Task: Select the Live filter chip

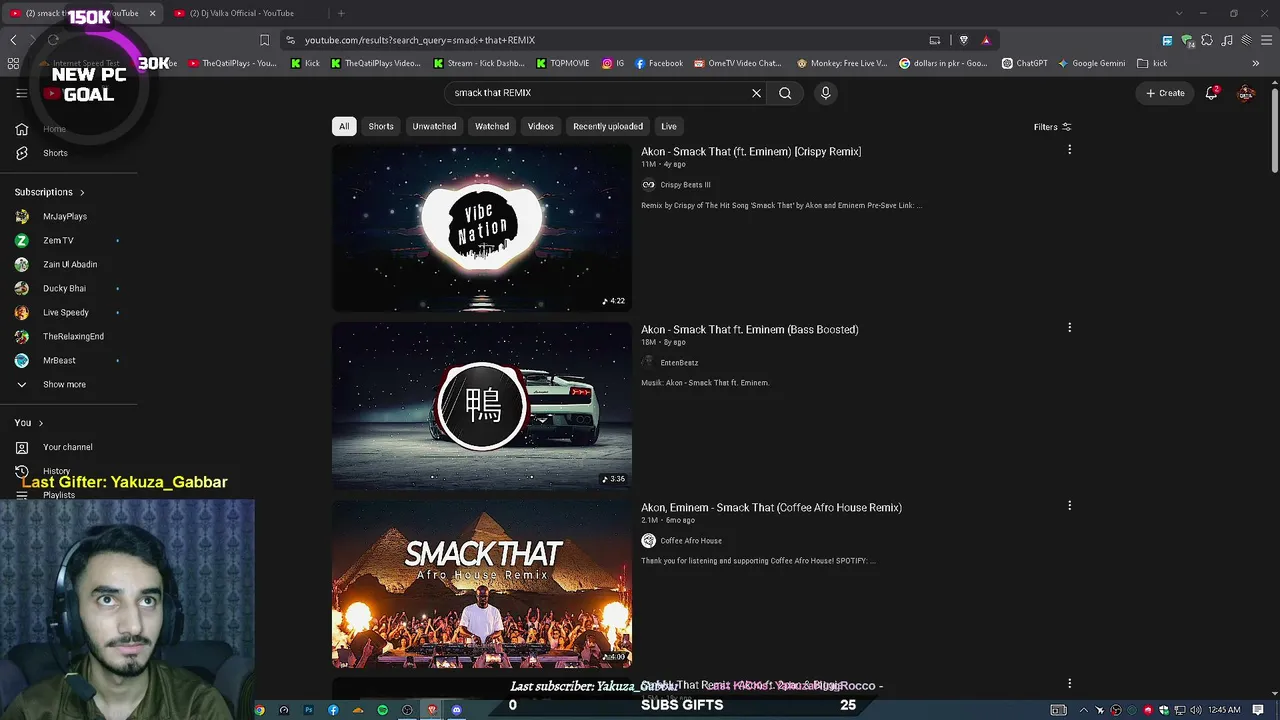Action: [669, 126]
